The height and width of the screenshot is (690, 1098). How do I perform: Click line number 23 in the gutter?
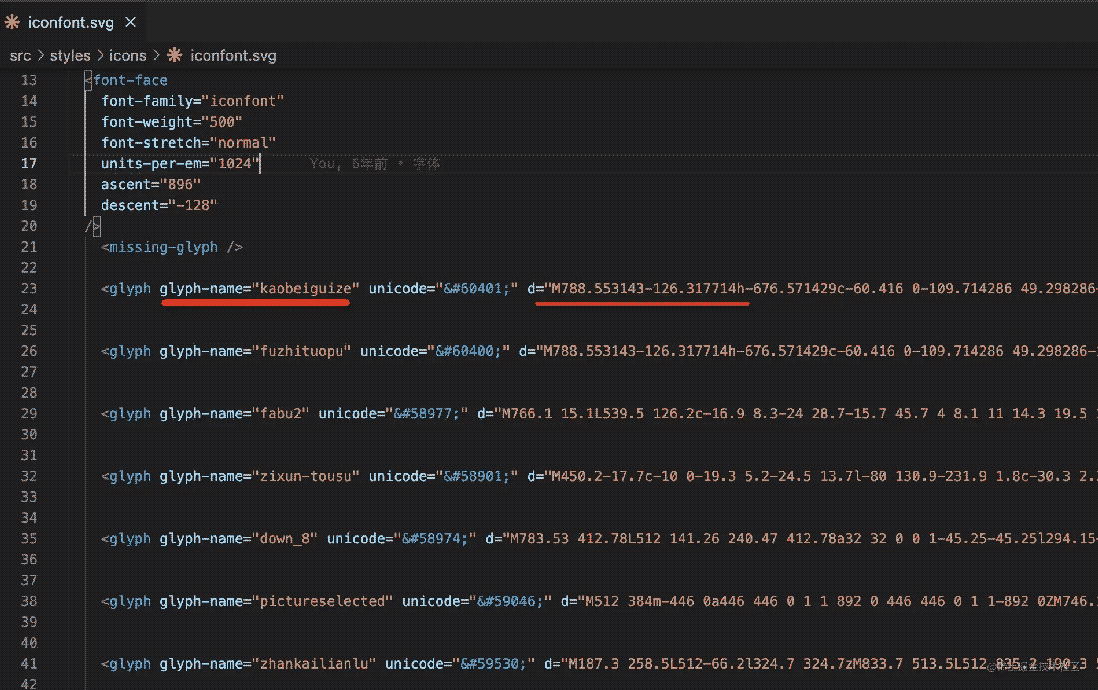(x=28, y=289)
